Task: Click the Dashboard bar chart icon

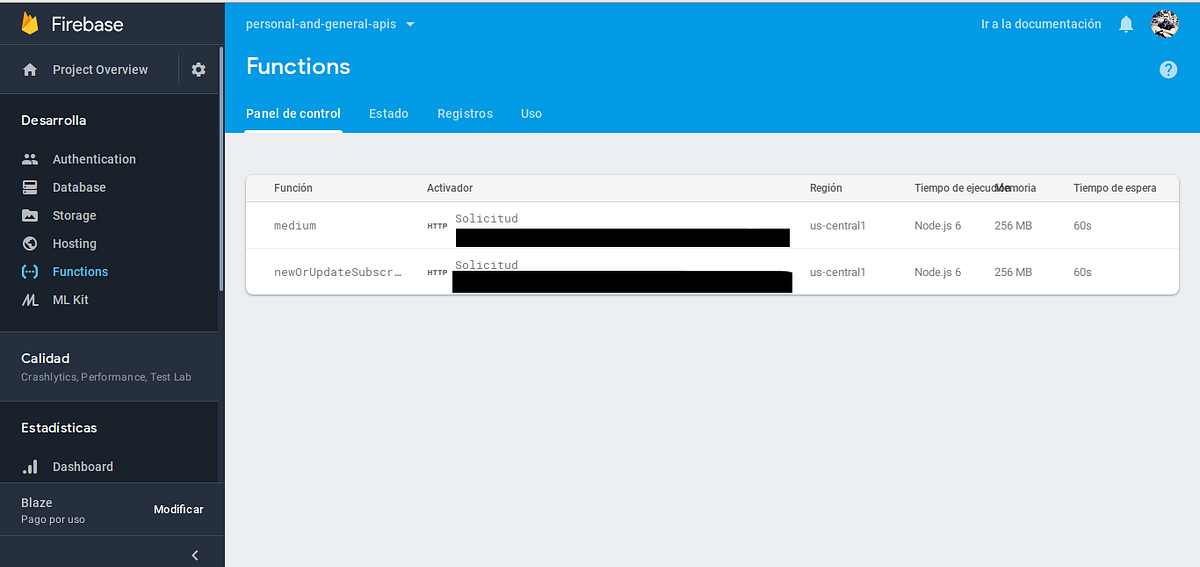Action: 30,466
